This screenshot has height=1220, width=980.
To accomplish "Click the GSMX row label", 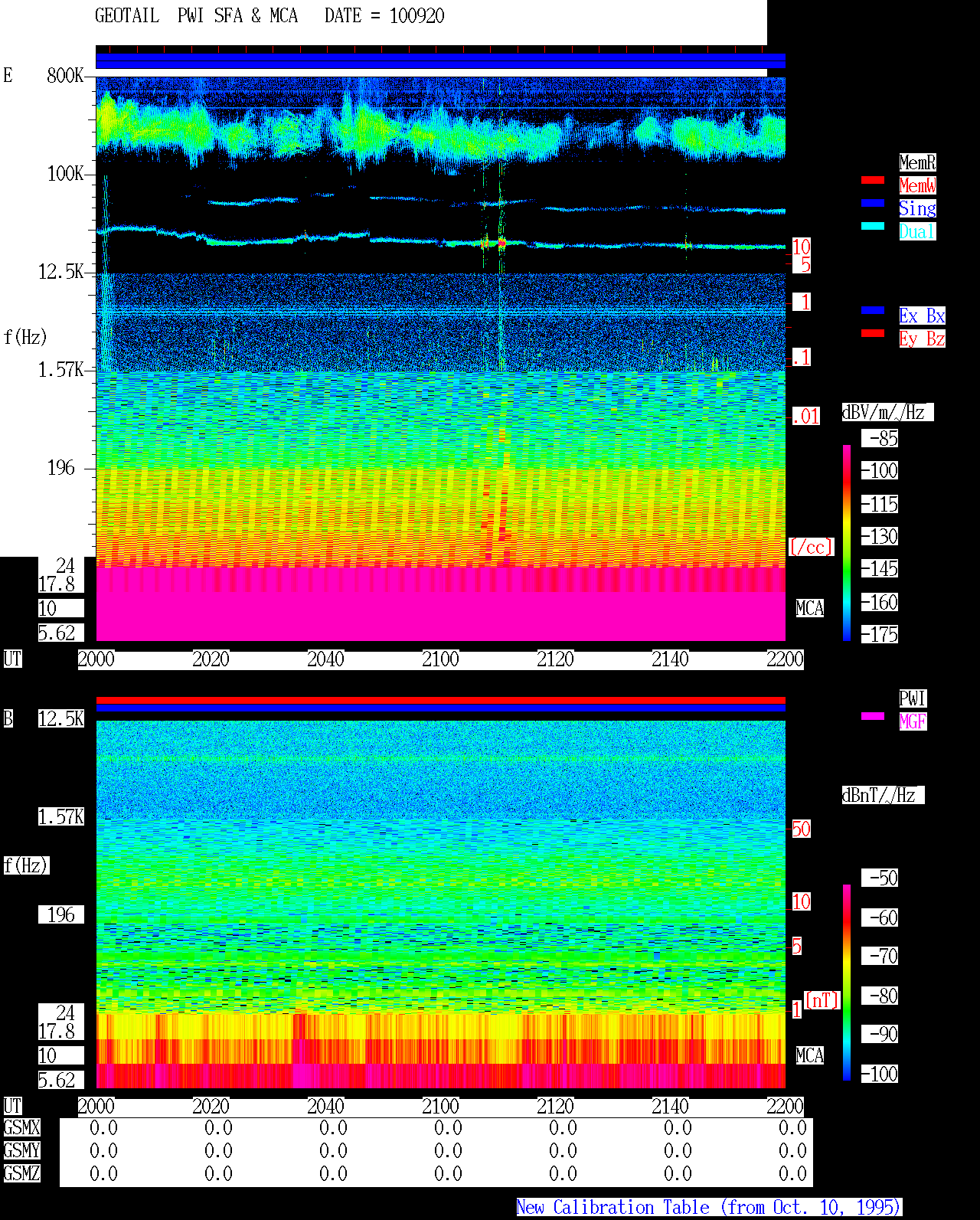I will tap(21, 1127).
